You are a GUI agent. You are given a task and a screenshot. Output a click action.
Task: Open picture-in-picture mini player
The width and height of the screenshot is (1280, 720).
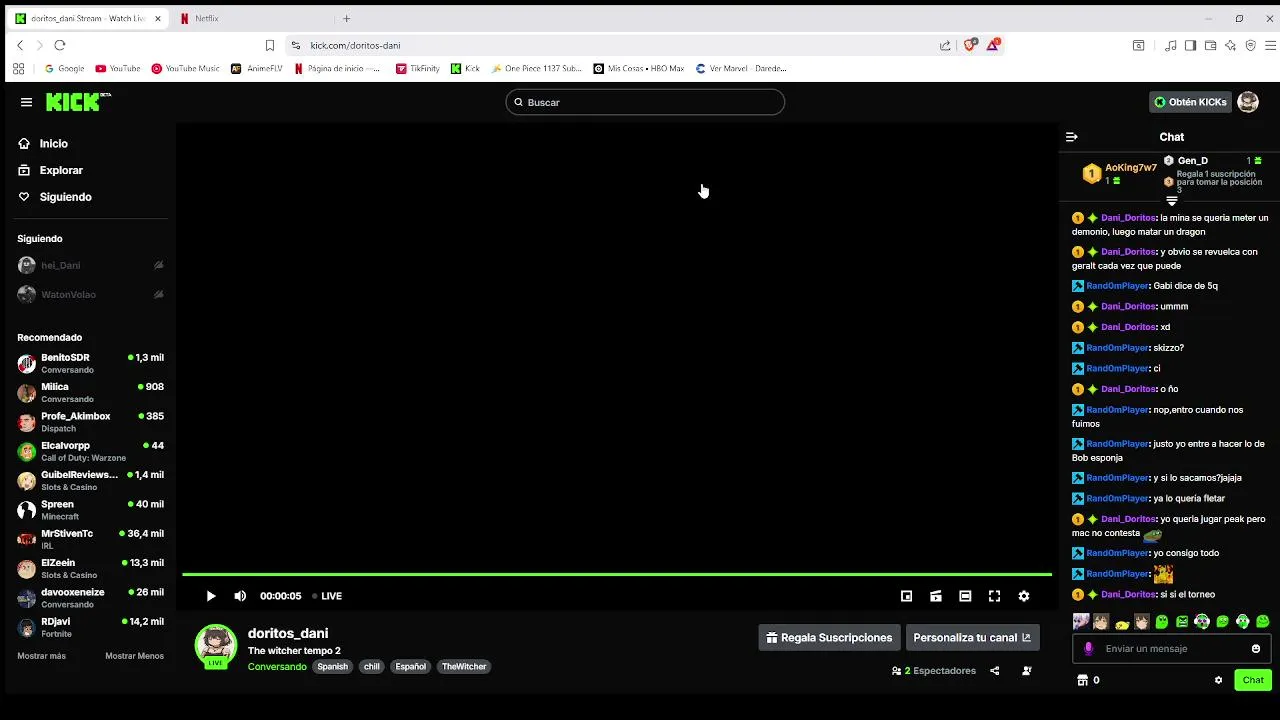[x=906, y=596]
